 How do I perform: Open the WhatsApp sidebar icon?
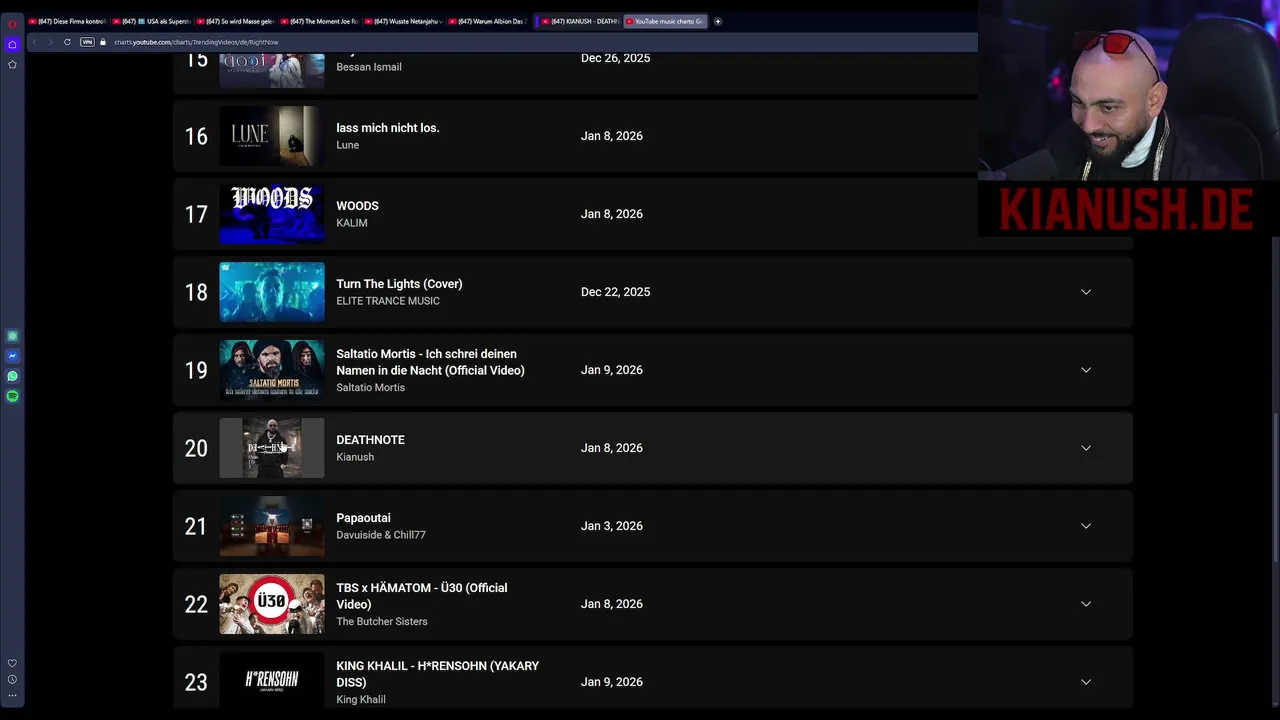pyautogui.click(x=12, y=376)
